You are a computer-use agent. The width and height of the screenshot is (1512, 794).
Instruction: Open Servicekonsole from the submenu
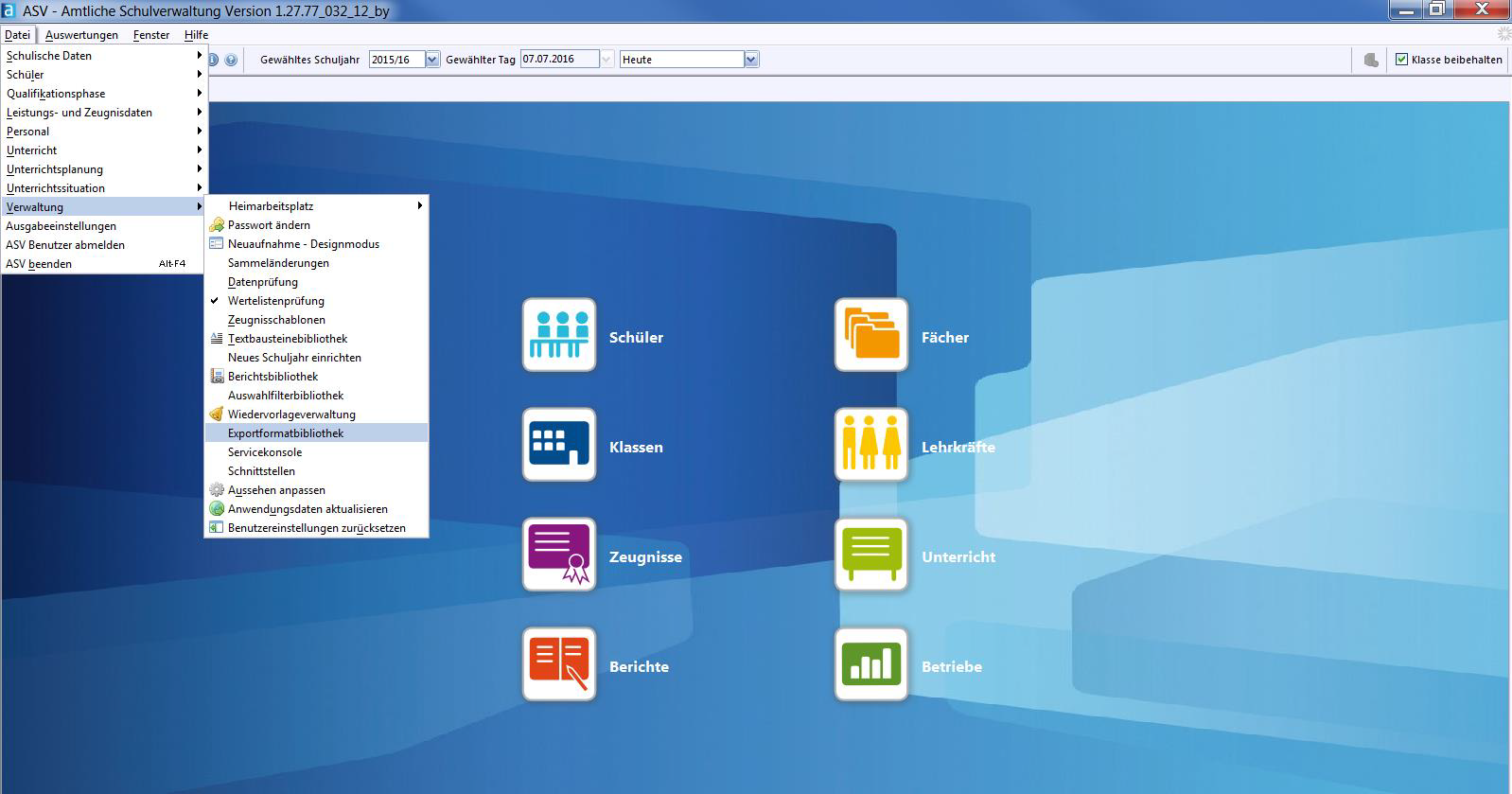316,452
